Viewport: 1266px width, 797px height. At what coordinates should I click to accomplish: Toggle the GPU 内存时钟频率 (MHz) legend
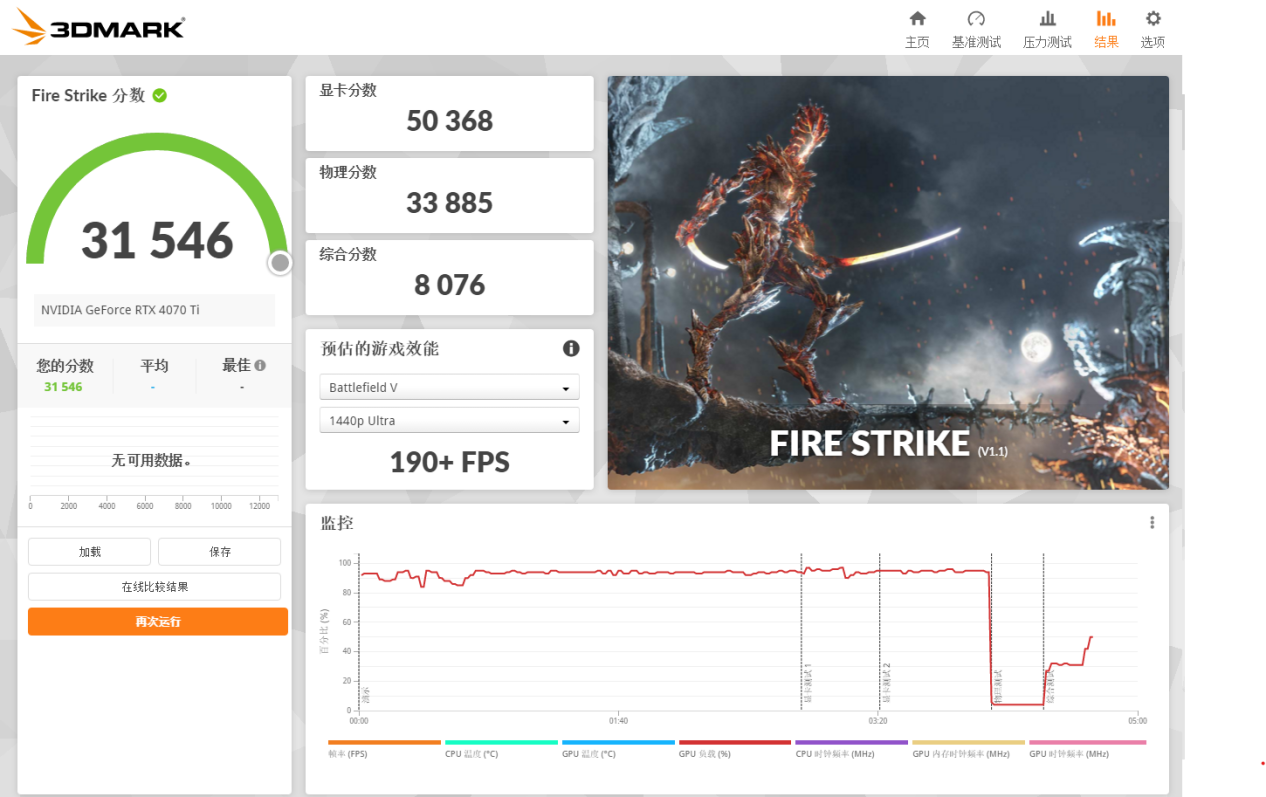point(969,748)
